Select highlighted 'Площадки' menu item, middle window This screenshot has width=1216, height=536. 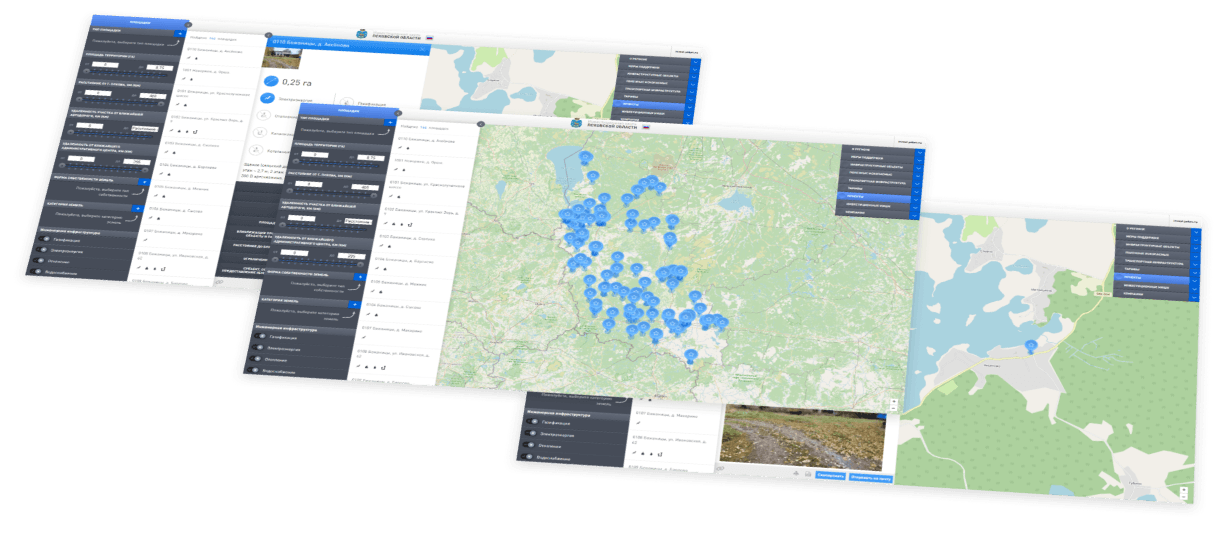click(x=874, y=197)
